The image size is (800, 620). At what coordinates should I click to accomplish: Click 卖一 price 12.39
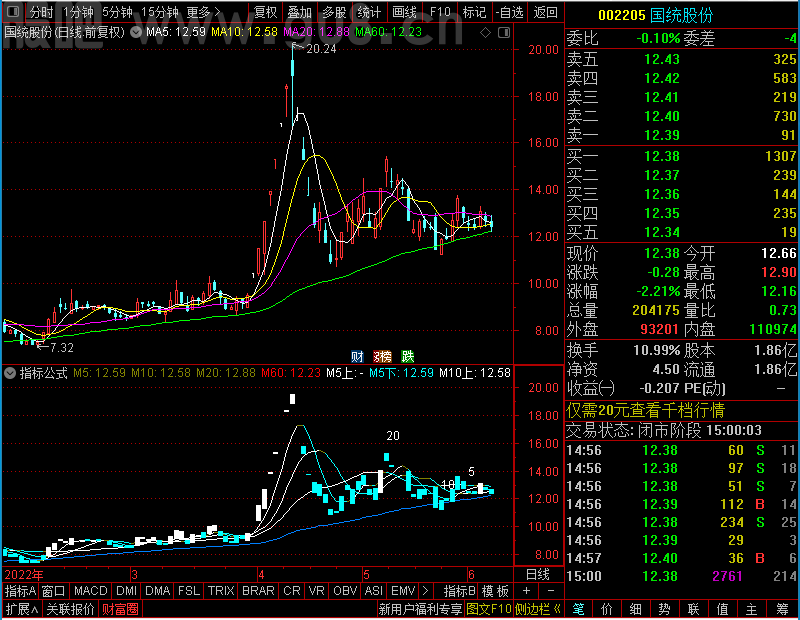tap(662, 135)
